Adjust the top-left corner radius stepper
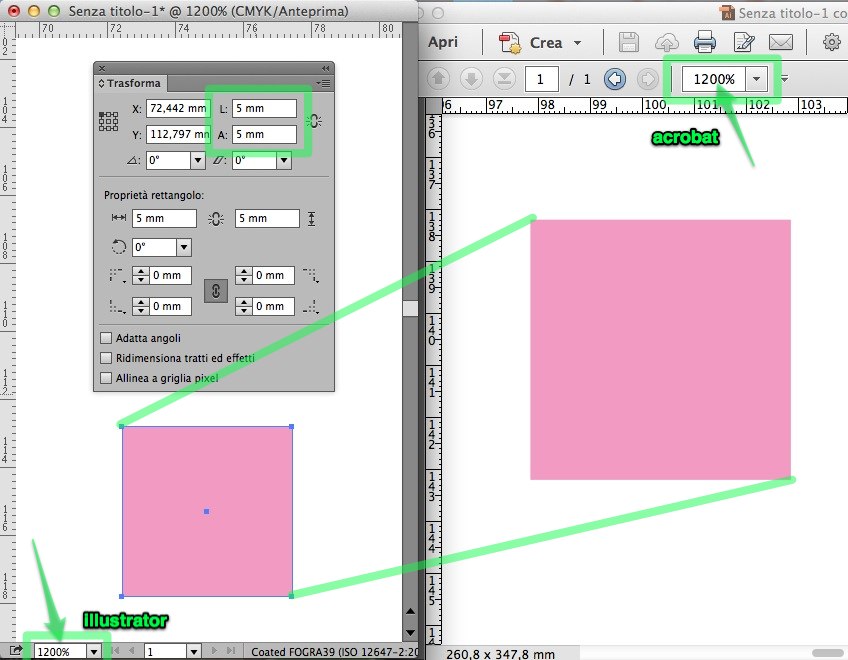Screen dimensions: 848x660 pyautogui.click(x=141, y=275)
